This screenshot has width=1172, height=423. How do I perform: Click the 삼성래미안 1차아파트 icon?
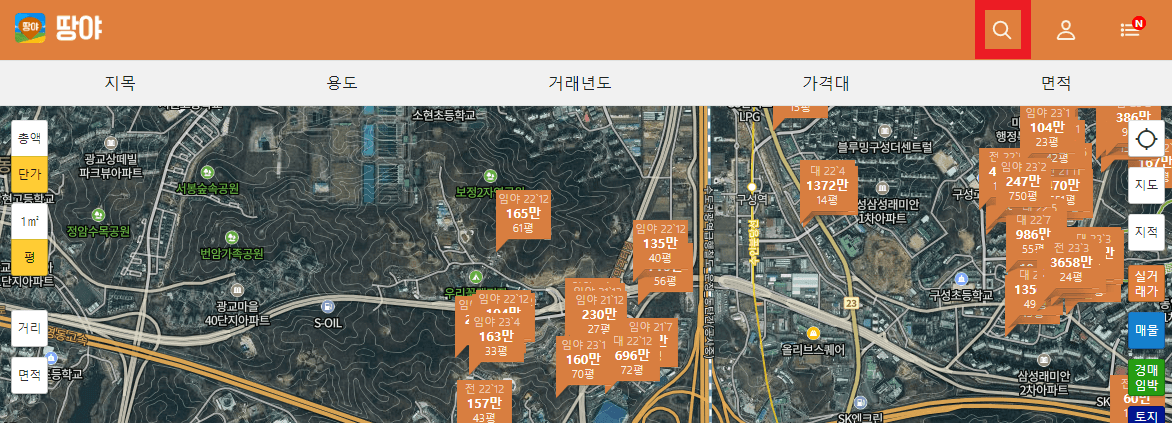[883, 186]
